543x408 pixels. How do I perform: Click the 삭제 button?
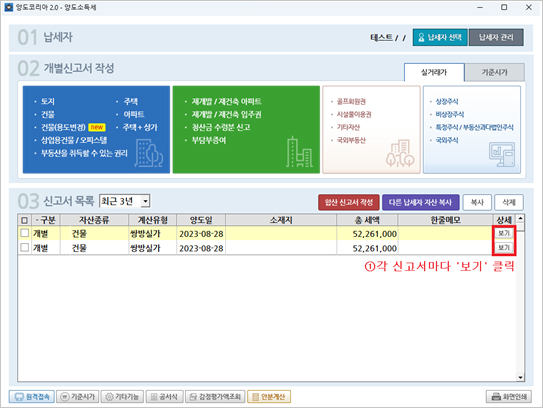[508, 202]
